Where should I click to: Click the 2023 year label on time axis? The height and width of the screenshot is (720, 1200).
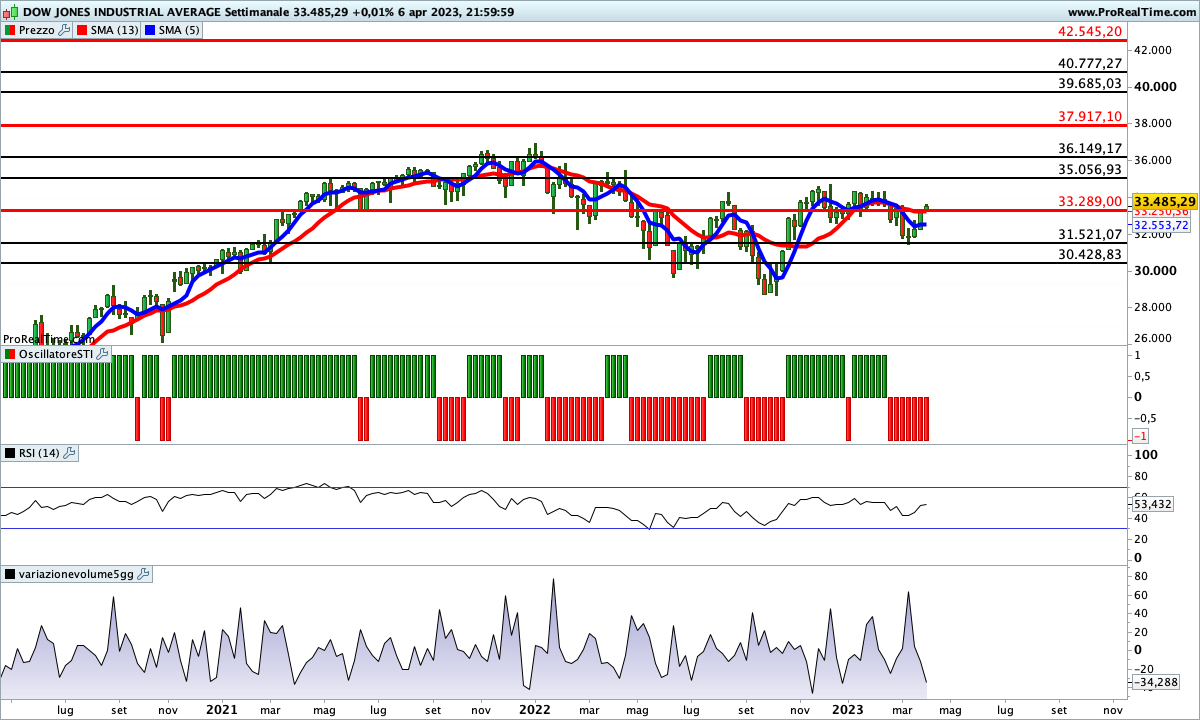click(x=849, y=709)
